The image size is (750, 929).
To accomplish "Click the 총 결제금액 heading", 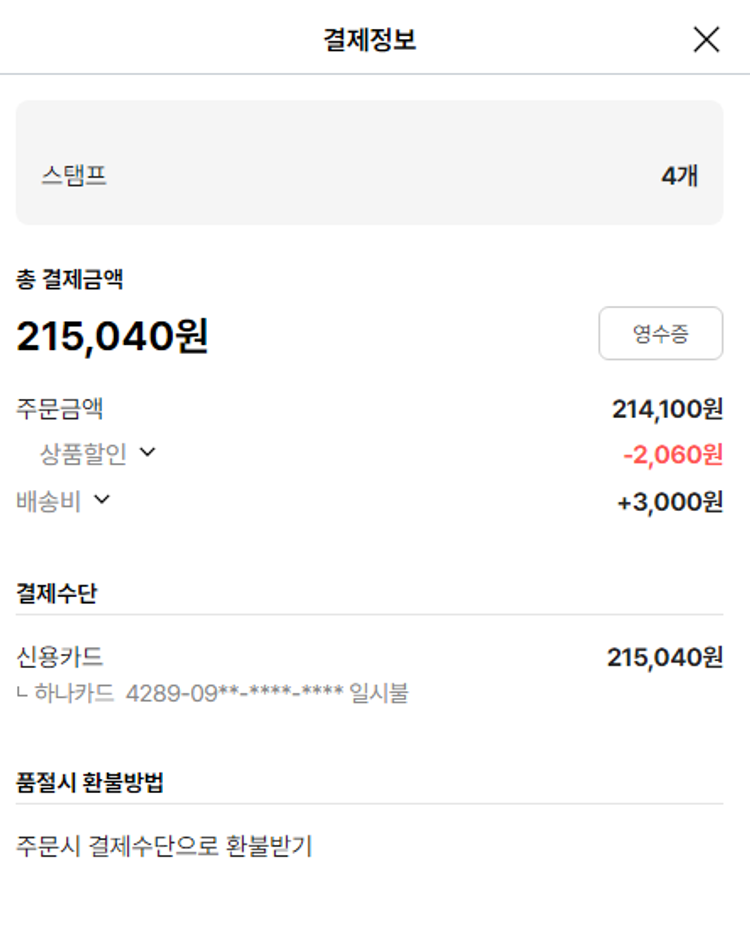I will [70, 279].
